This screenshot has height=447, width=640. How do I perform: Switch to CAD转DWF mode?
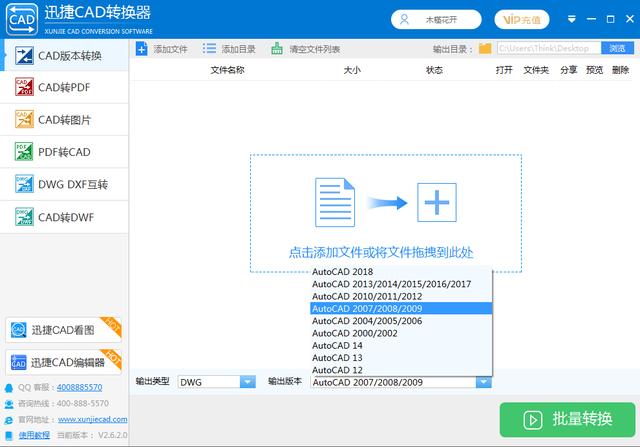click(x=64, y=217)
